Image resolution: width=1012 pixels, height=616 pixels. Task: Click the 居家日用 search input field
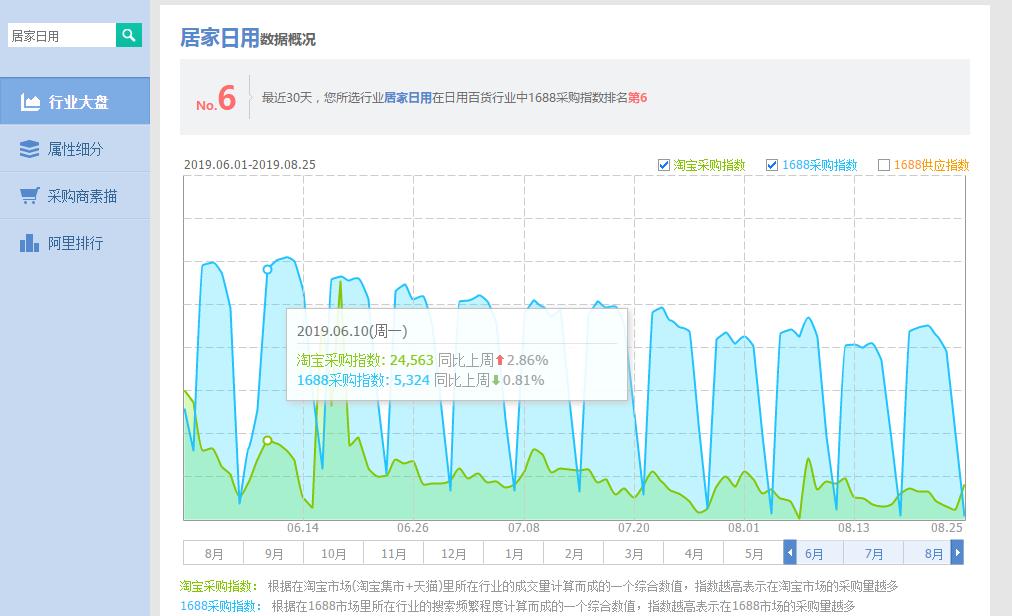click(60, 34)
